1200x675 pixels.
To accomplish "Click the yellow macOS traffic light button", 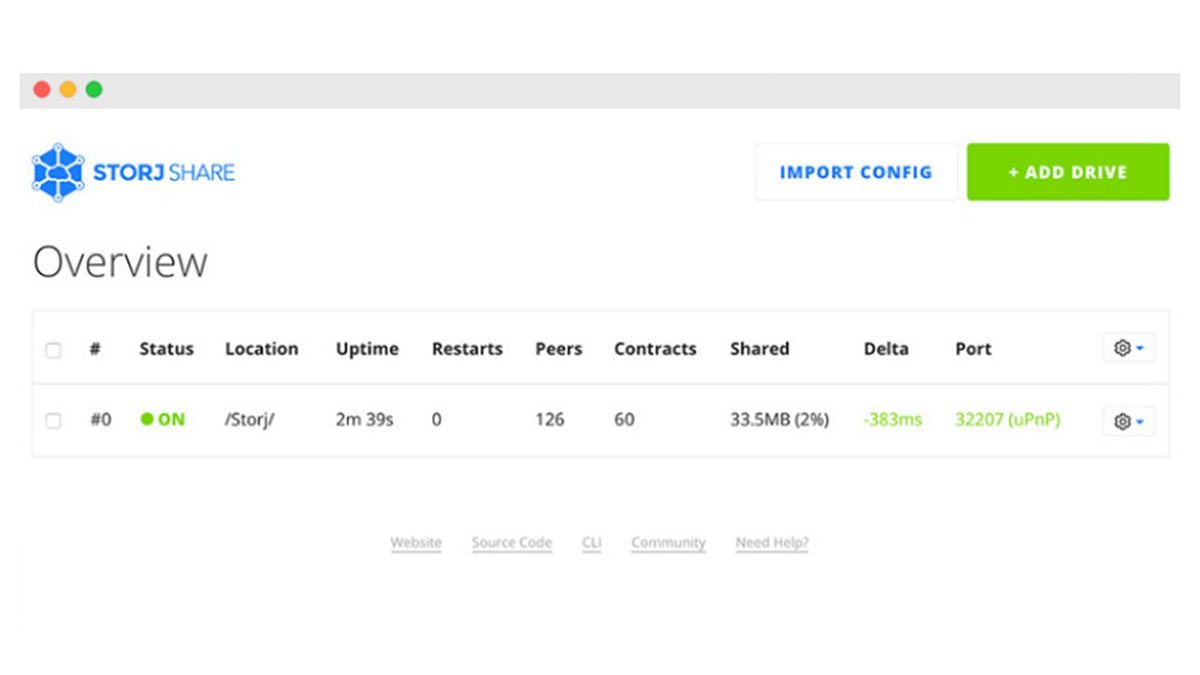I will click(x=67, y=88).
